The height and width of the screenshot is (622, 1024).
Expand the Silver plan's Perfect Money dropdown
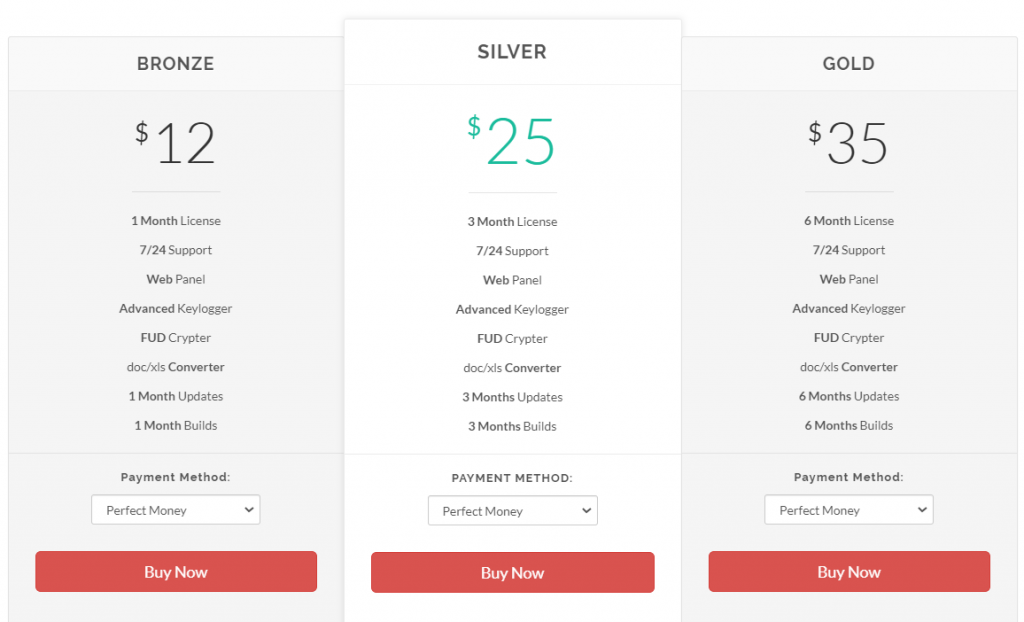(x=512, y=511)
